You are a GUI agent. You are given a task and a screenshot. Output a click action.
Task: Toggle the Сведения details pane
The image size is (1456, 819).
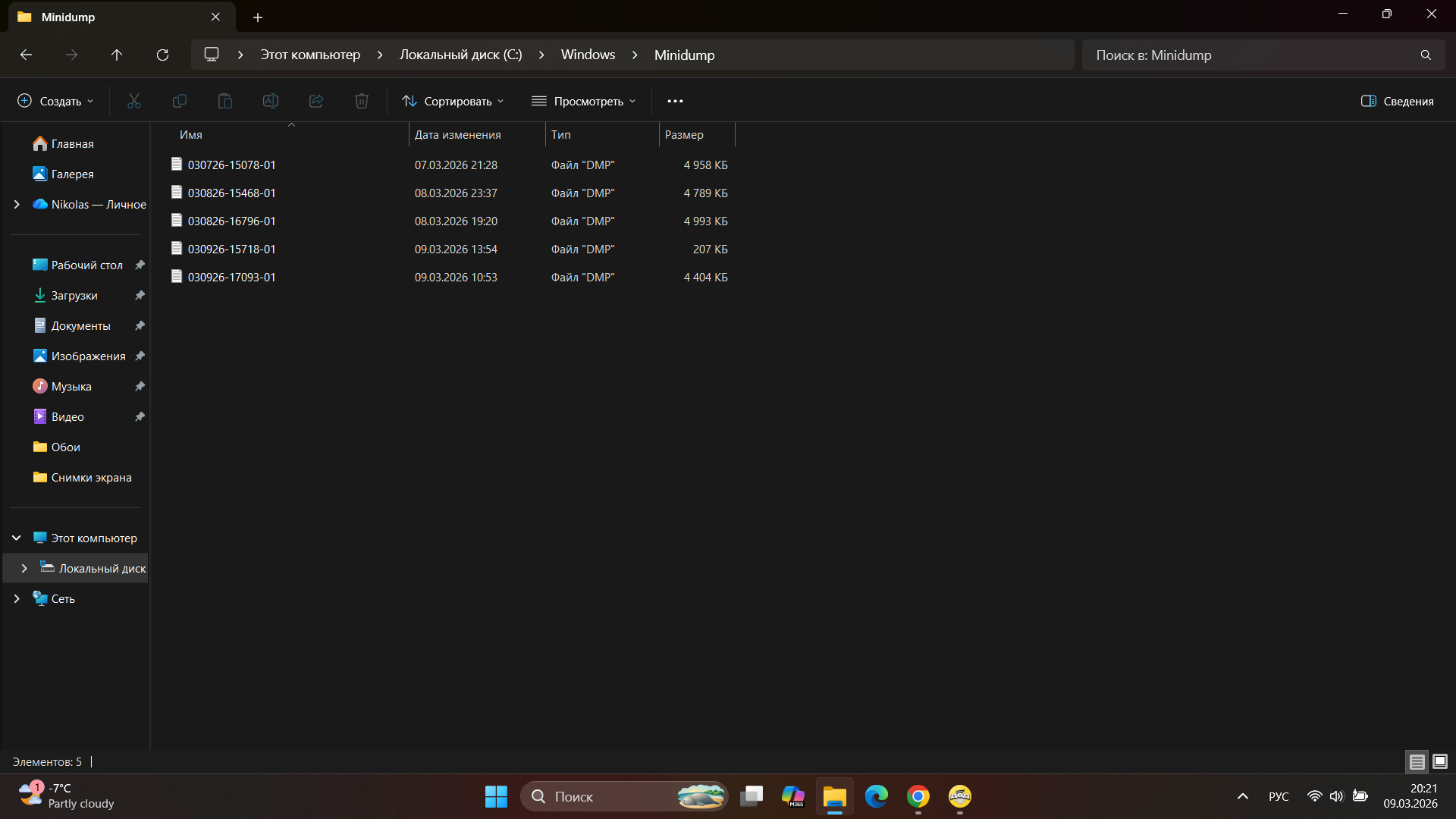tap(1397, 101)
